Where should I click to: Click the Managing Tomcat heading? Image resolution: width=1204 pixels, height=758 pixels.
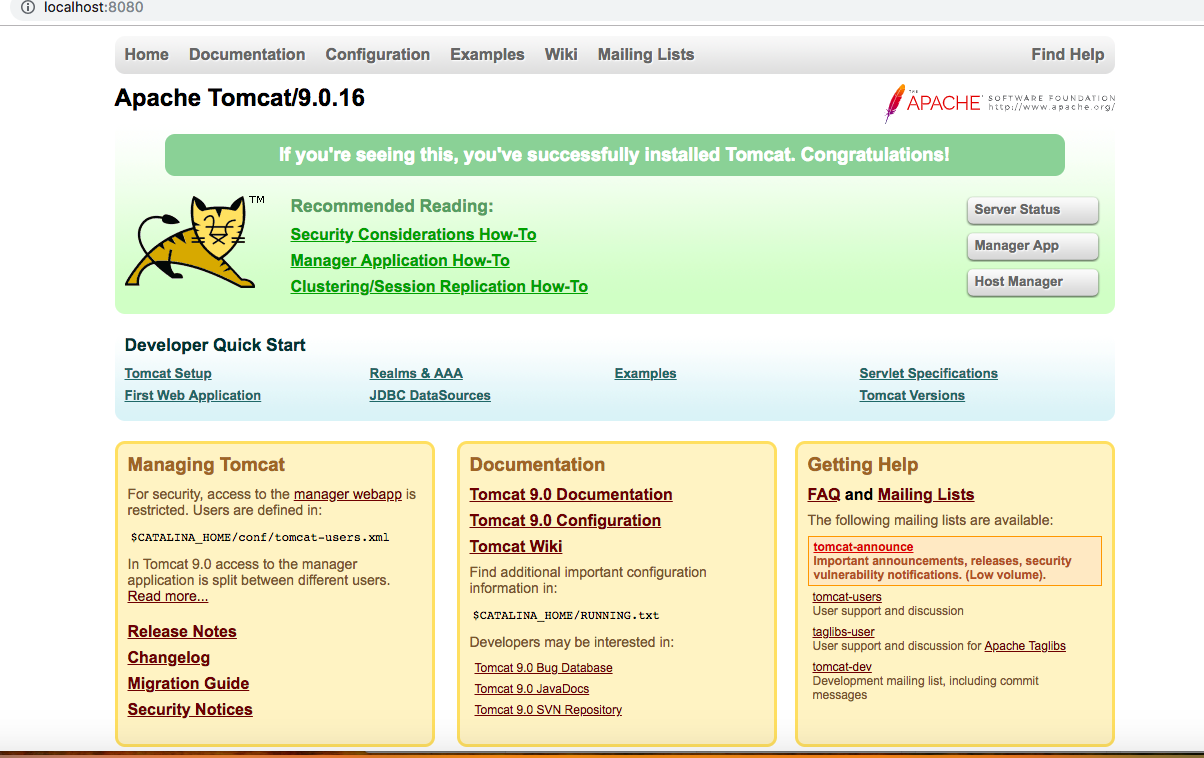pos(206,465)
